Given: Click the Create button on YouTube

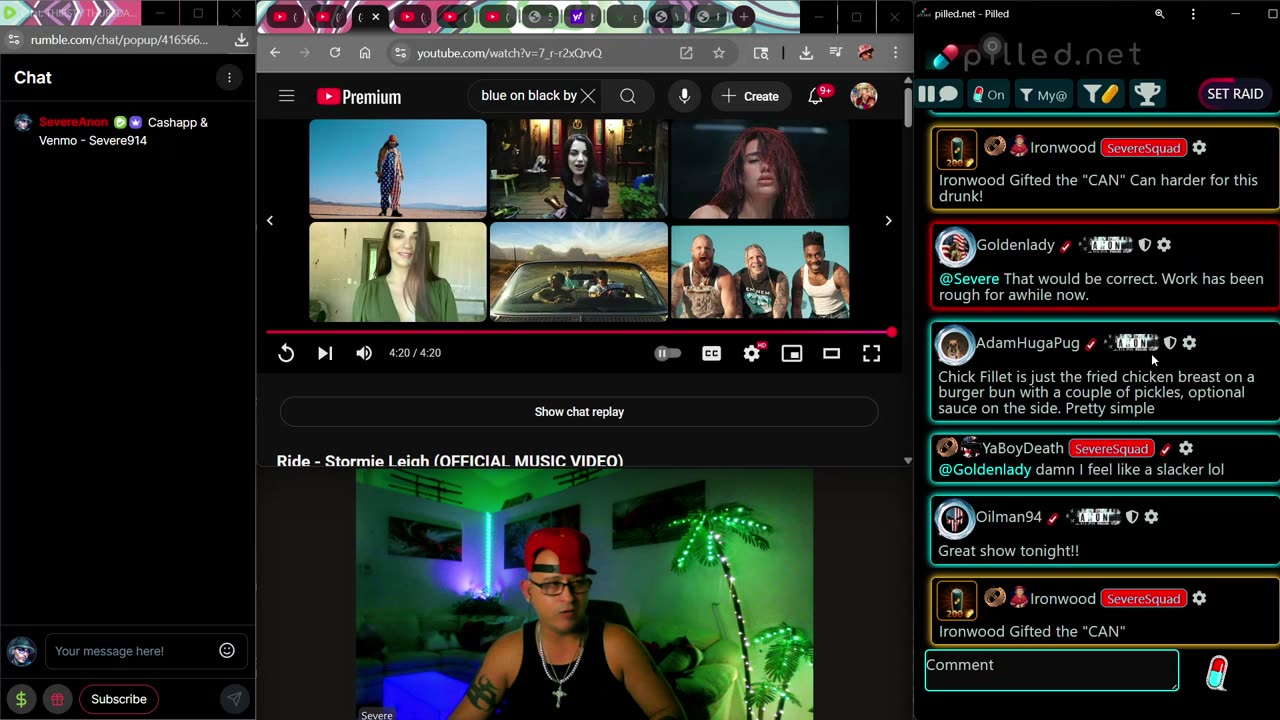Looking at the screenshot, I should [750, 96].
